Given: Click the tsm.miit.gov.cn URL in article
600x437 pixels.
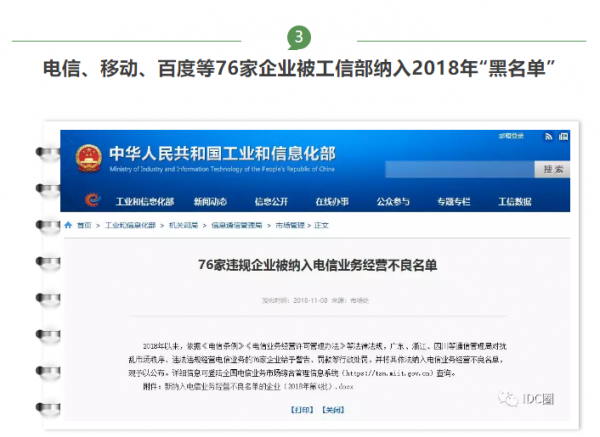Looking at the screenshot, I should (x=388, y=373).
